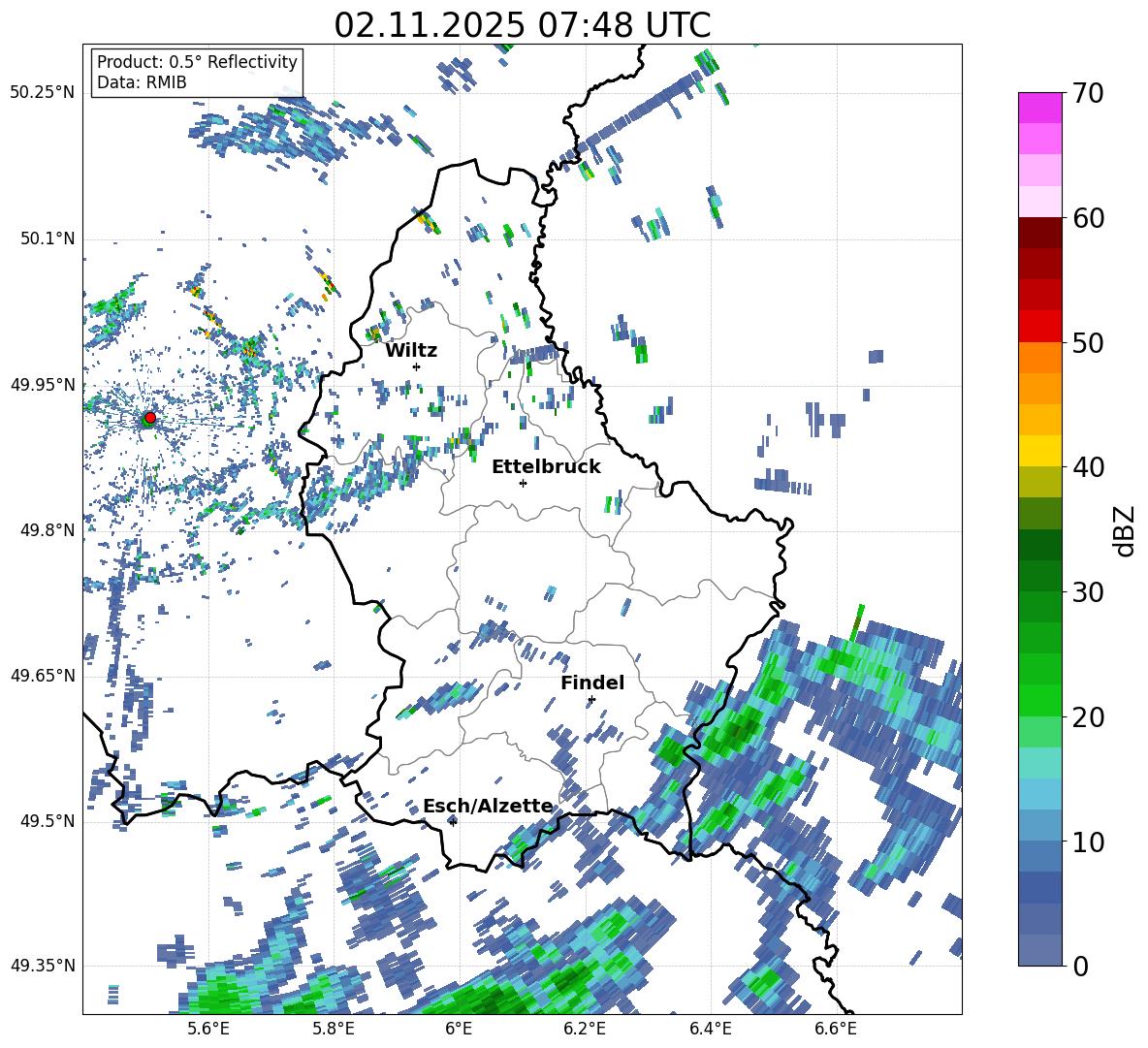
Task: Click the title 02.11.2025 07:48 UTC
Action: point(522,25)
